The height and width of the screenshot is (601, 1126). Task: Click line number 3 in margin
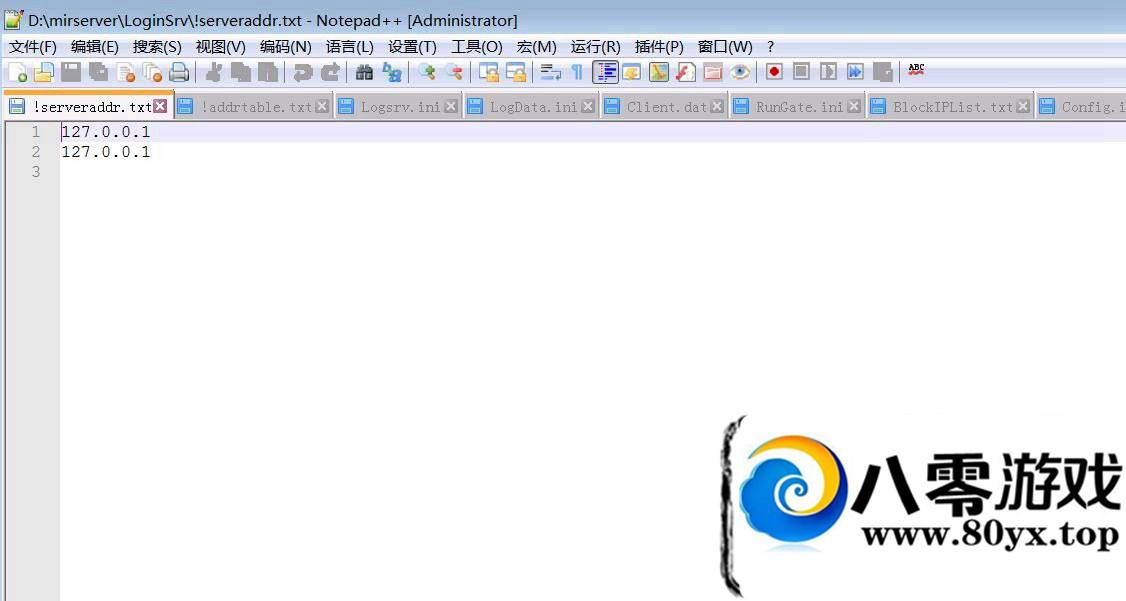pos(36,172)
